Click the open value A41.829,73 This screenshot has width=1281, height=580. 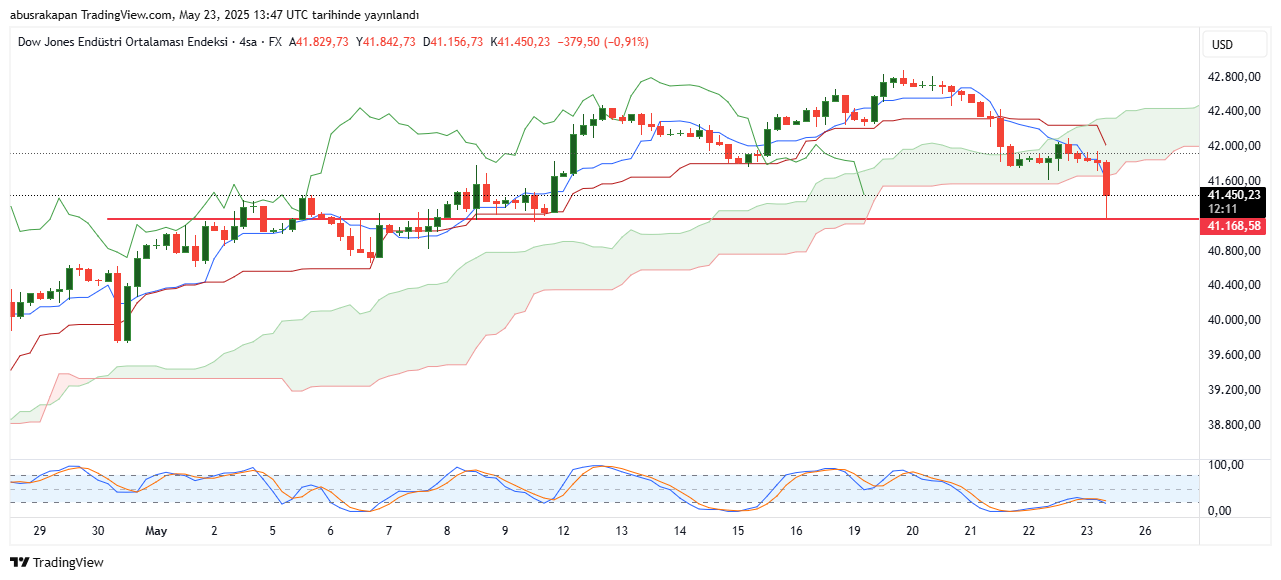coord(319,42)
